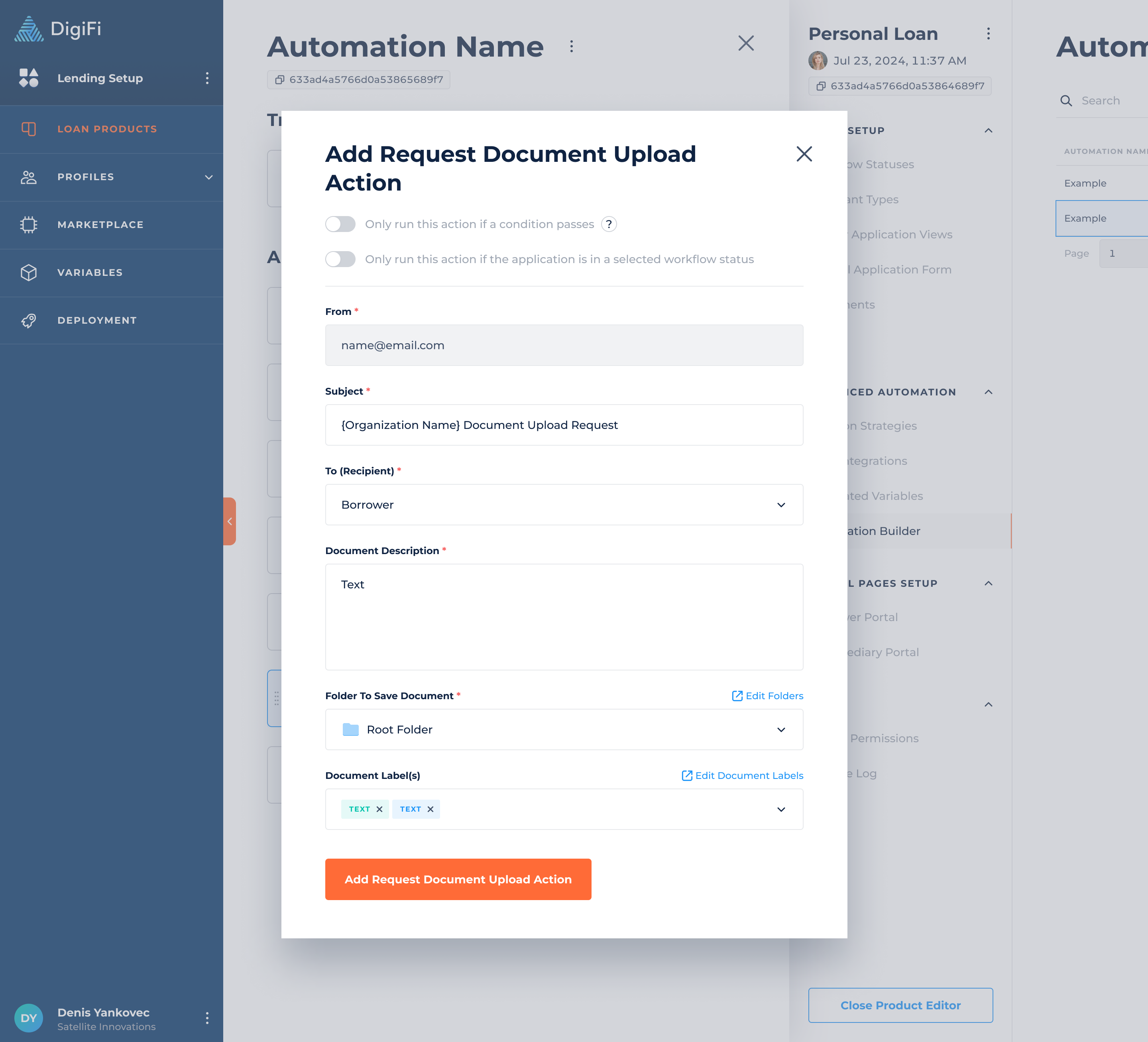The height and width of the screenshot is (1042, 1148).
Task: Click the condition help question mark icon
Action: 609,224
